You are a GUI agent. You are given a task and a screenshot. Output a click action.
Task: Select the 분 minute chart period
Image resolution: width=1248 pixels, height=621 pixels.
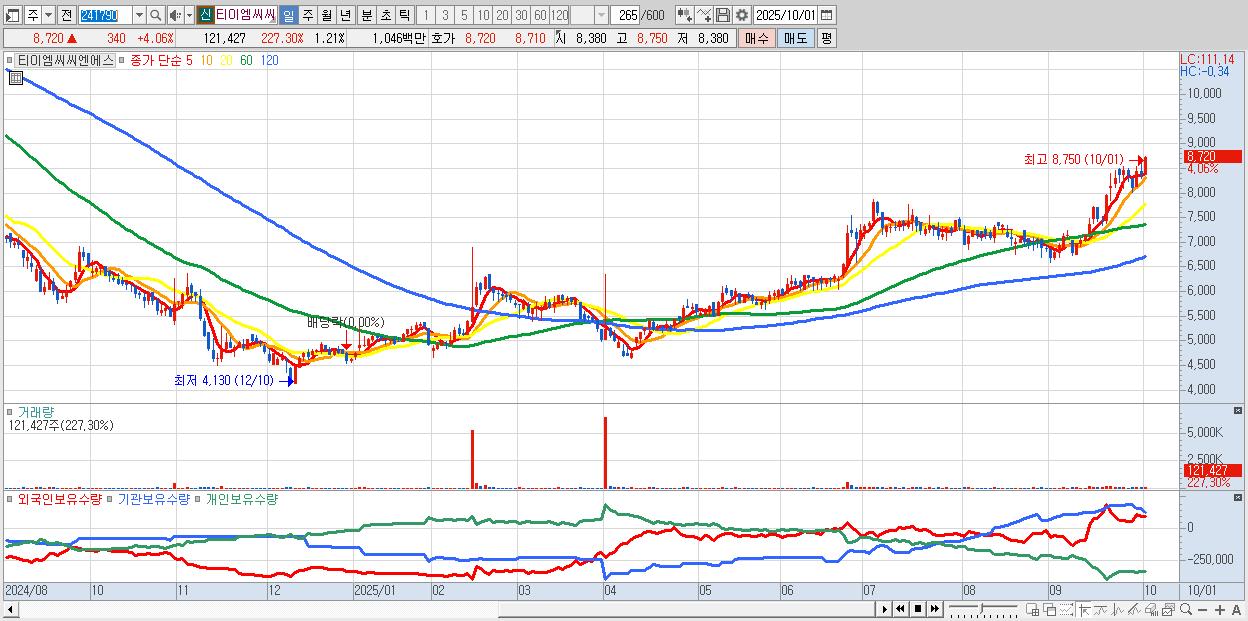coord(366,15)
